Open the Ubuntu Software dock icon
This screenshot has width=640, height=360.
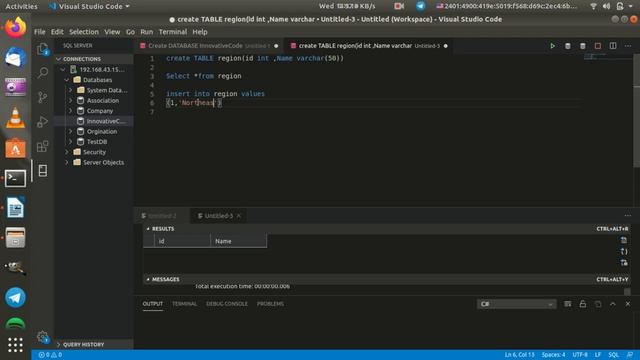coord(16,149)
